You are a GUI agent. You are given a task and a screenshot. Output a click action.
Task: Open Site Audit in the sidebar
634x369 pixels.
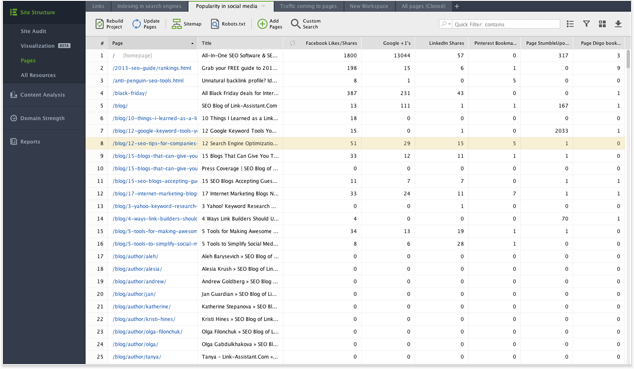[x=34, y=31]
